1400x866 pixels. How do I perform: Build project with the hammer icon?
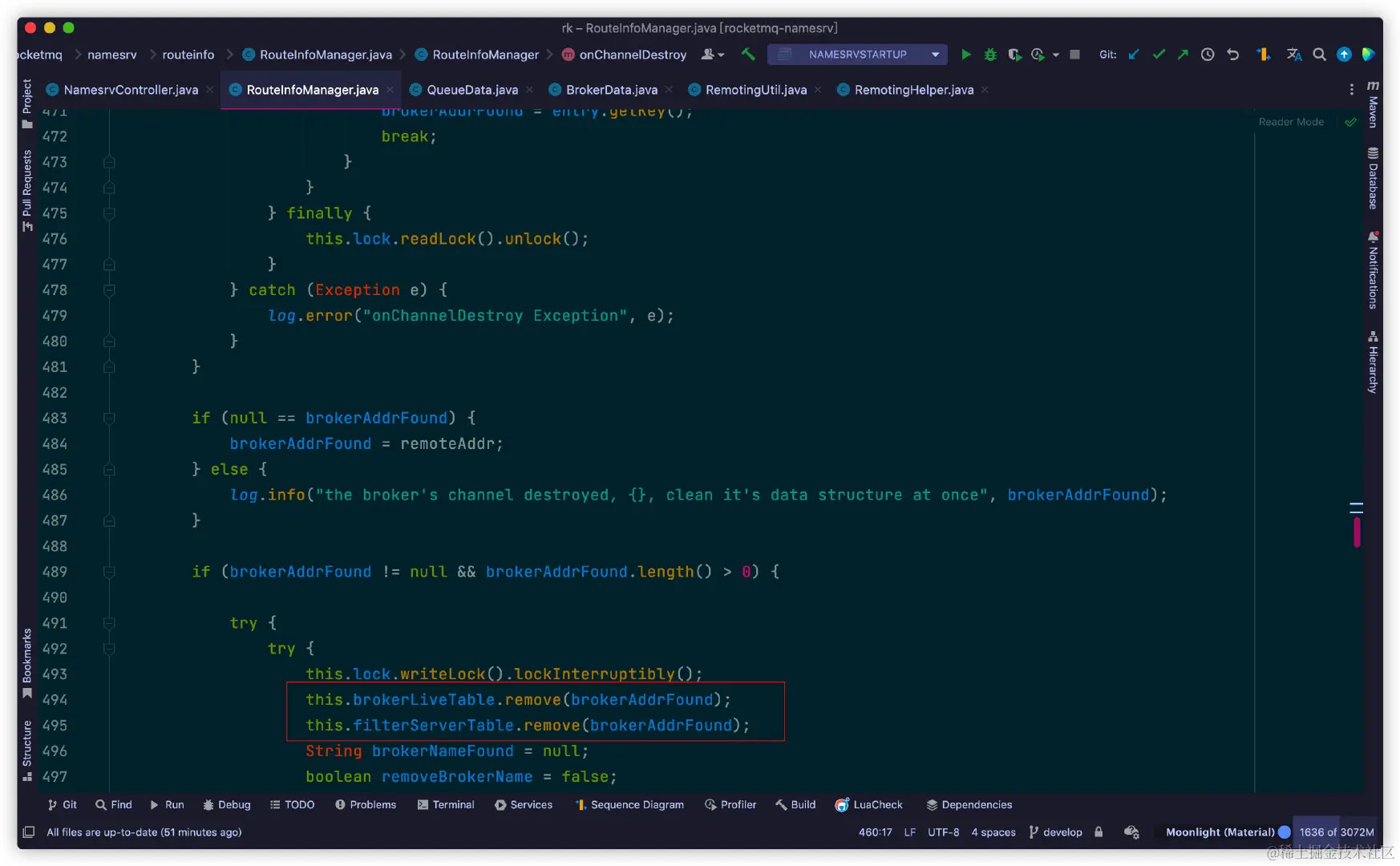(748, 55)
